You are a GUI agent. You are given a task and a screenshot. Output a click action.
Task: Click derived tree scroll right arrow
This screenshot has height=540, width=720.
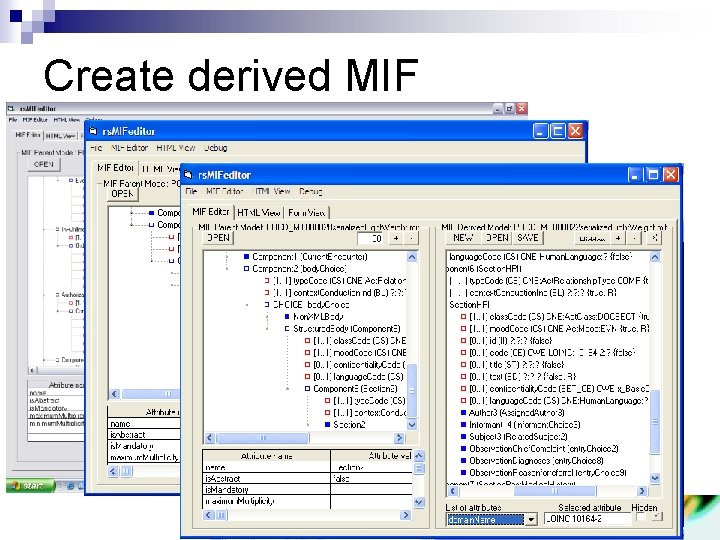pos(641,491)
